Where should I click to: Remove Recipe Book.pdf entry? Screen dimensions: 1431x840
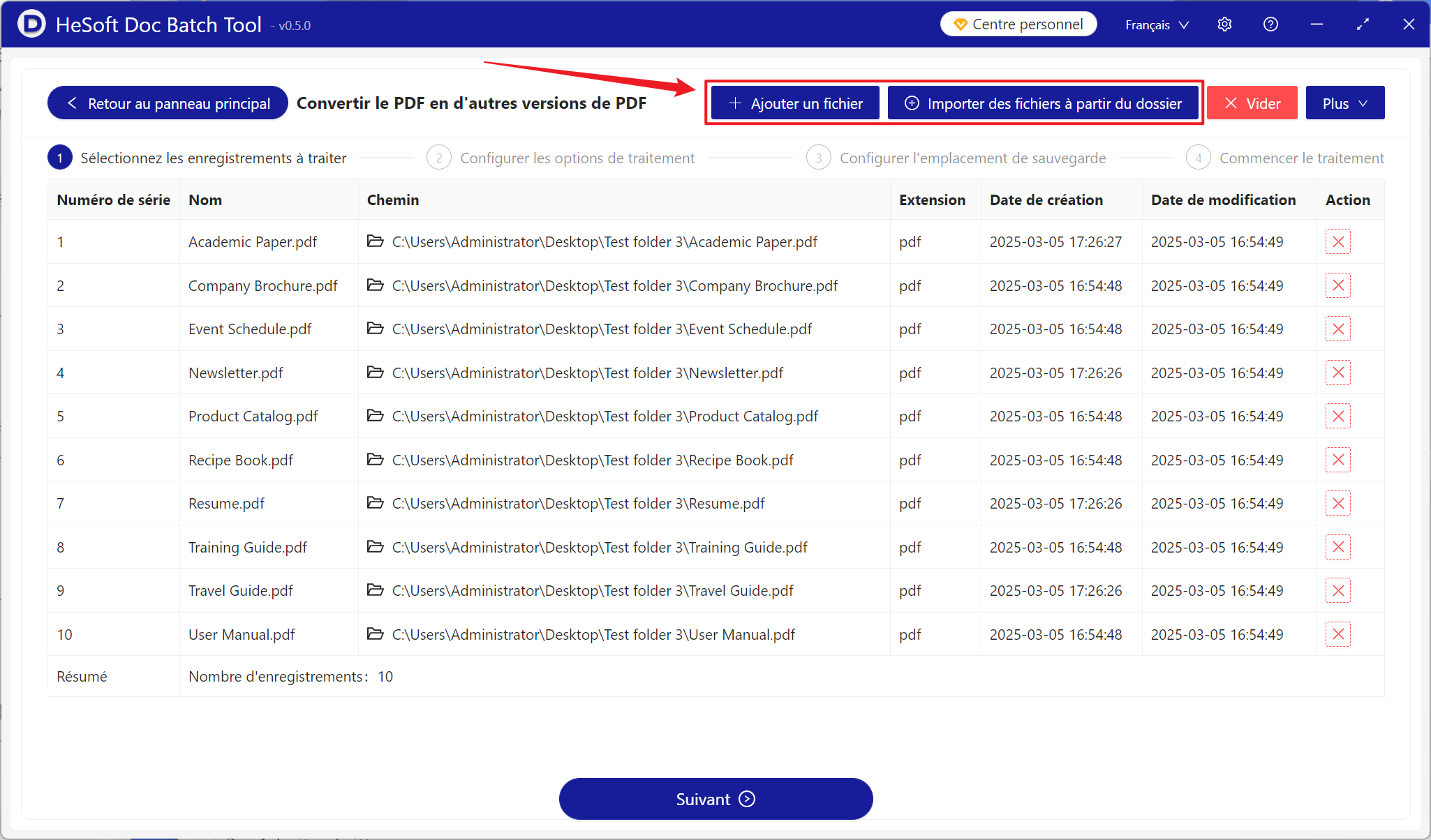[x=1337, y=460]
